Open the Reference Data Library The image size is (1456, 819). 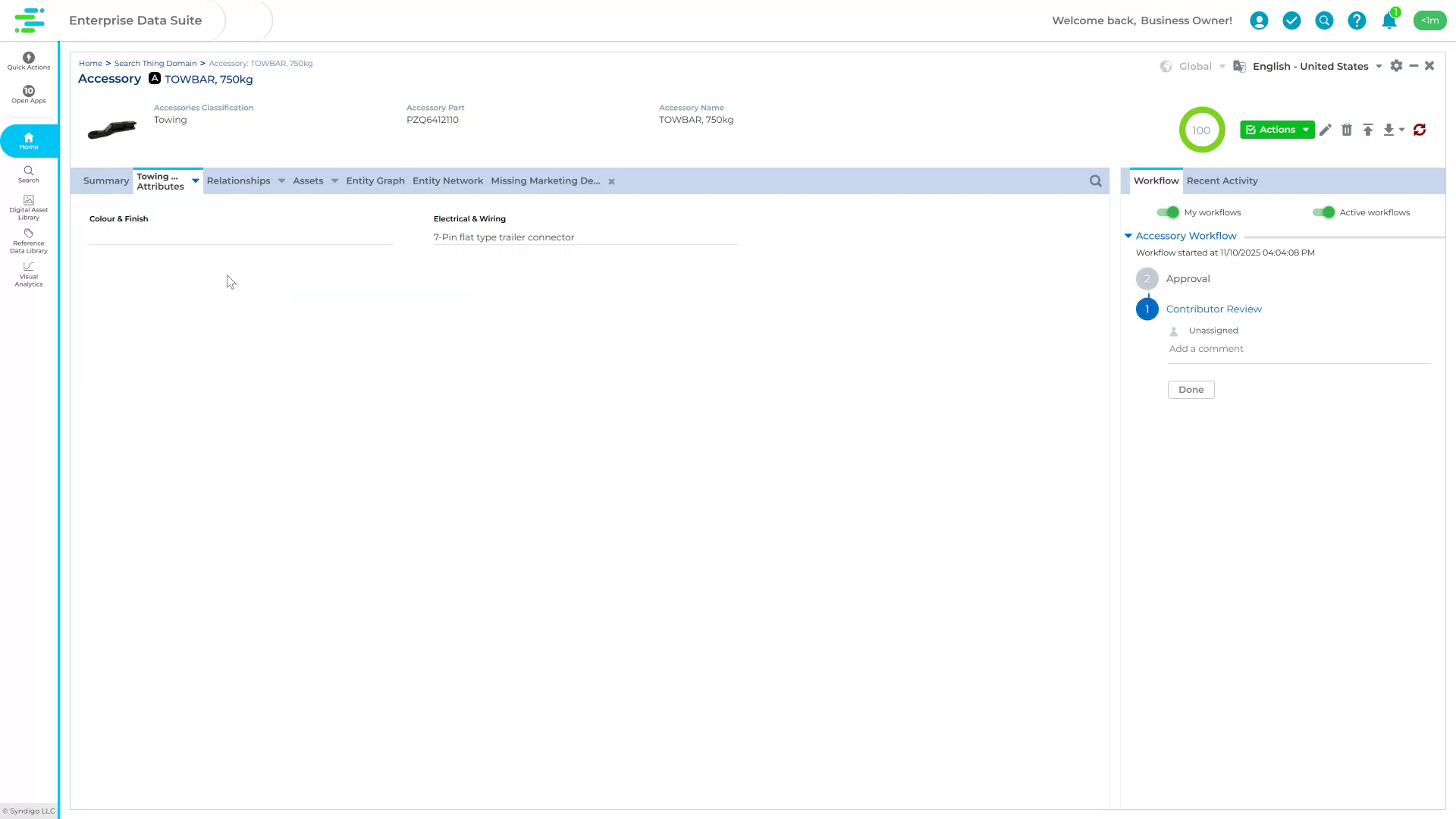coord(28,243)
